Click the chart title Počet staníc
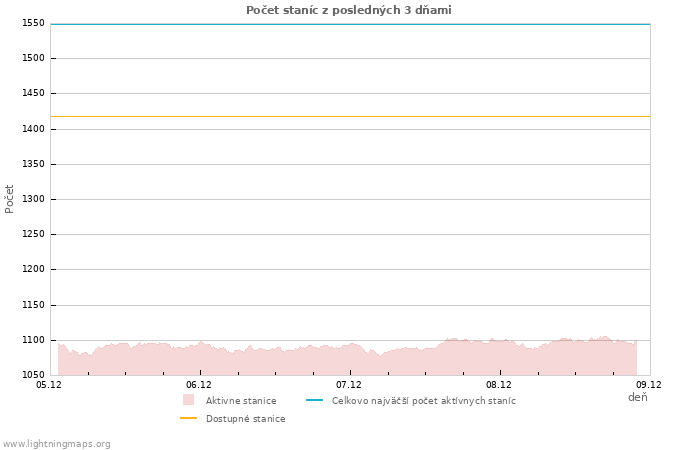This screenshot has width=700, height=450. 349,10
